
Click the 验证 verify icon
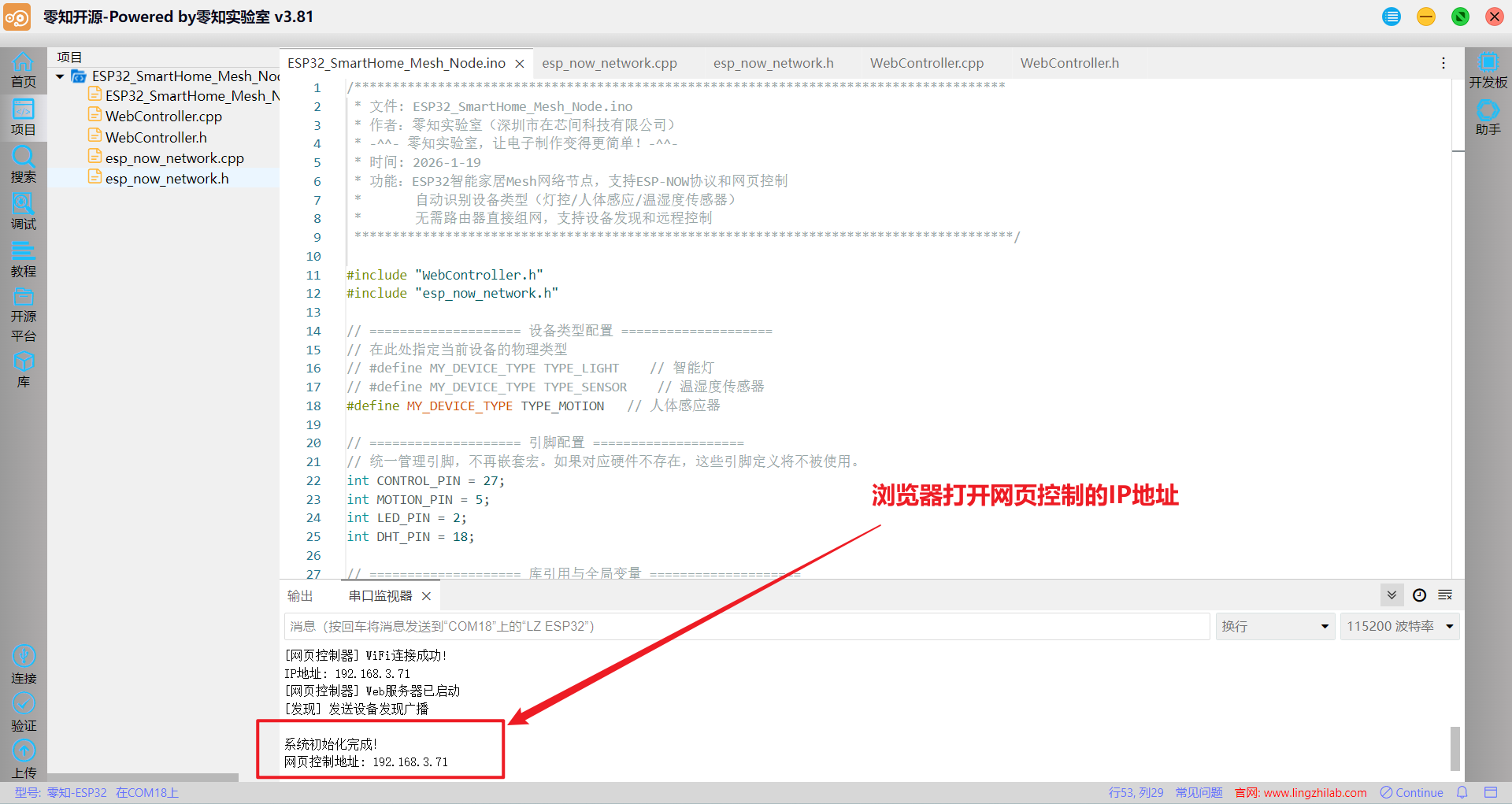(x=24, y=712)
